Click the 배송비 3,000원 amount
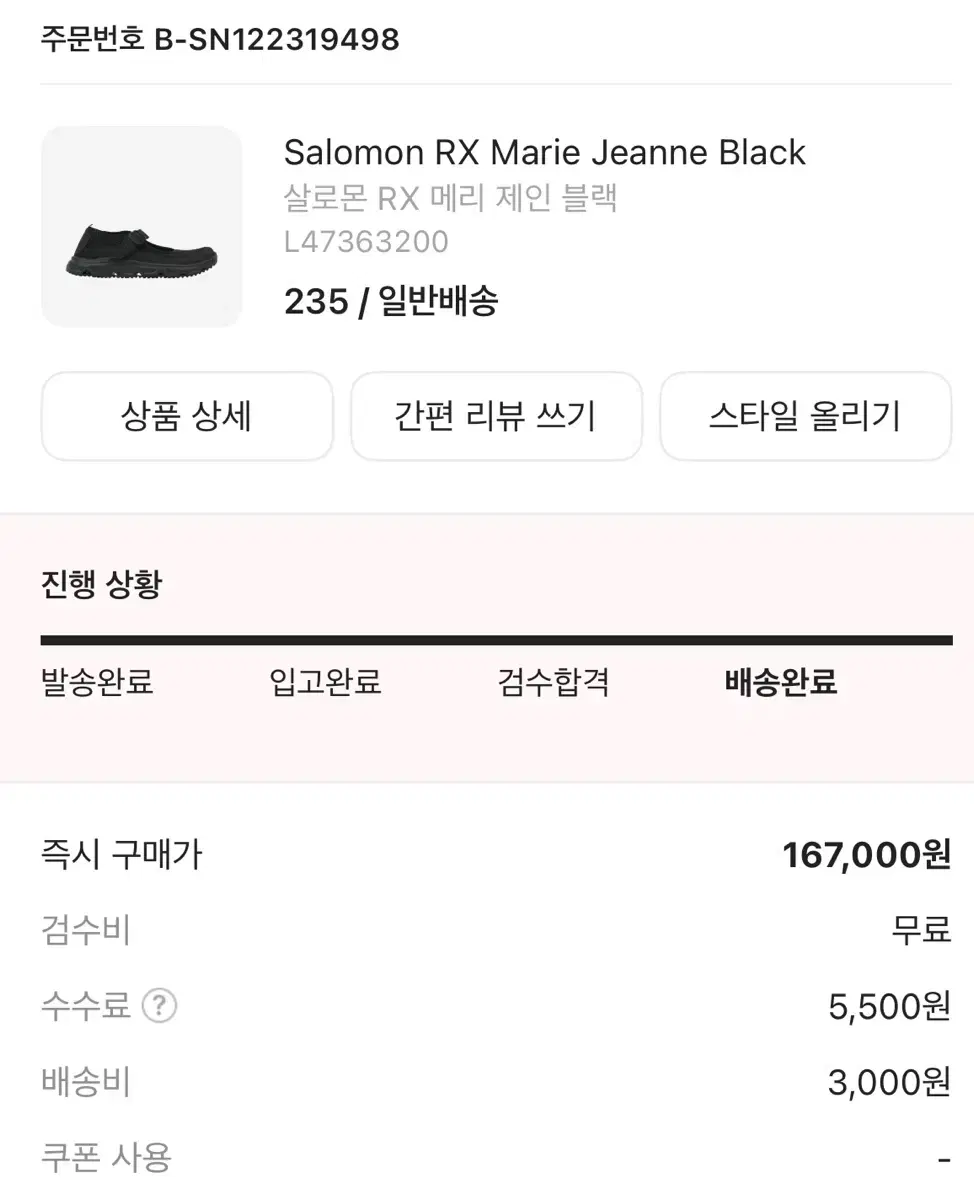The height and width of the screenshot is (1200, 974). (889, 1082)
